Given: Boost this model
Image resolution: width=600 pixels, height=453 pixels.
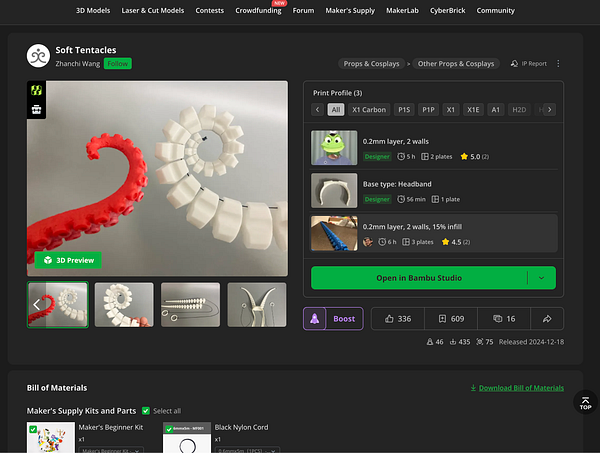Looking at the screenshot, I should click(x=344, y=319).
